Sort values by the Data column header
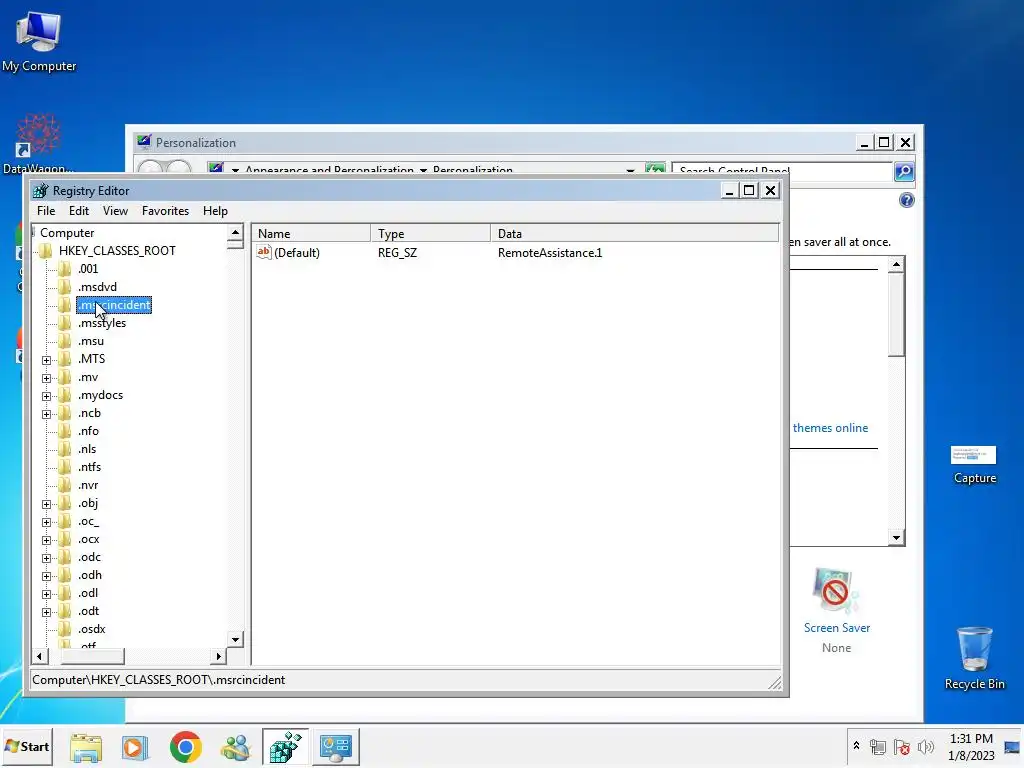 [635, 233]
